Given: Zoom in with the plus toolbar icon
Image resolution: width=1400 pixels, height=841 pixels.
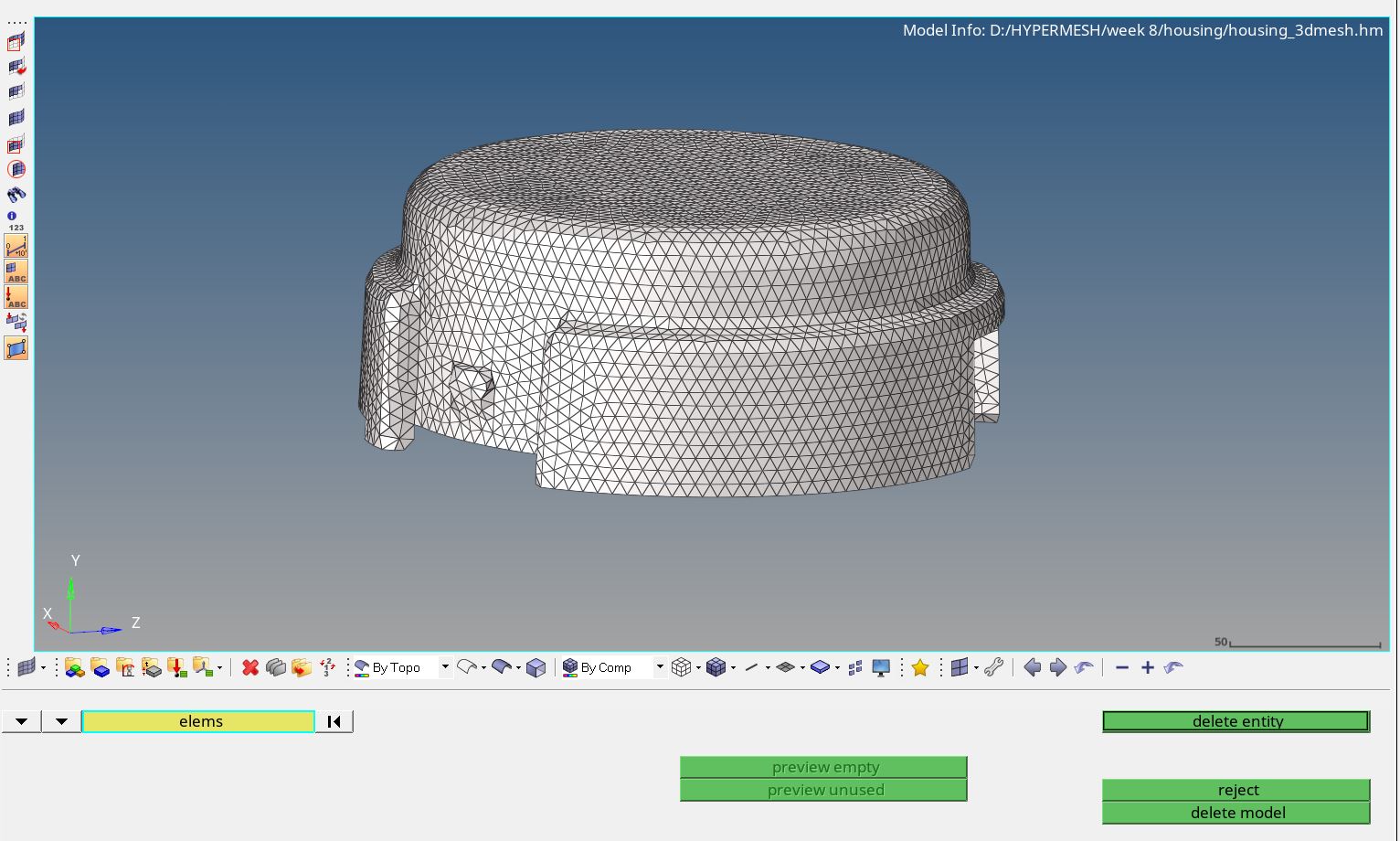Looking at the screenshot, I should [x=1148, y=667].
